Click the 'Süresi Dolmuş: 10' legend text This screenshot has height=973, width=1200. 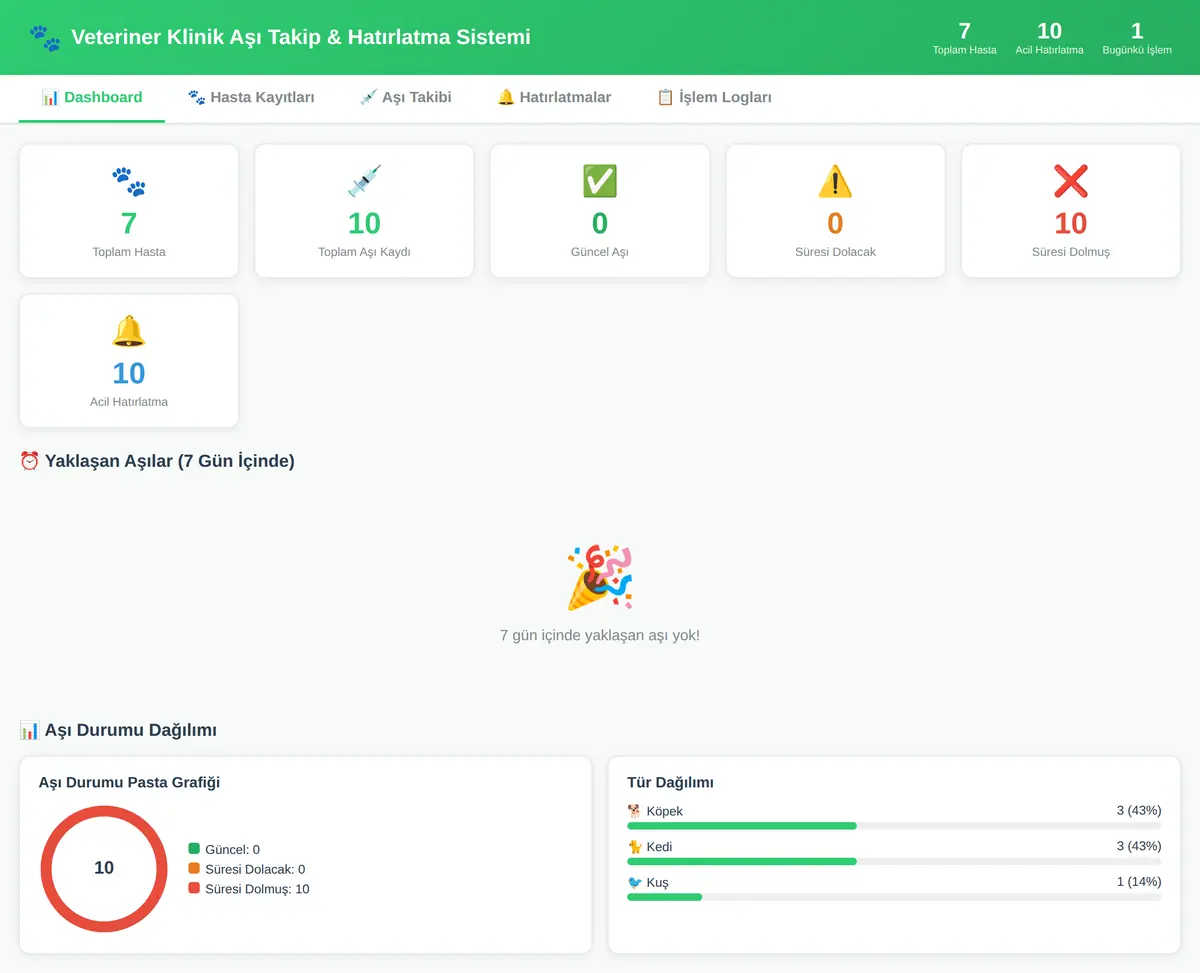[257, 889]
